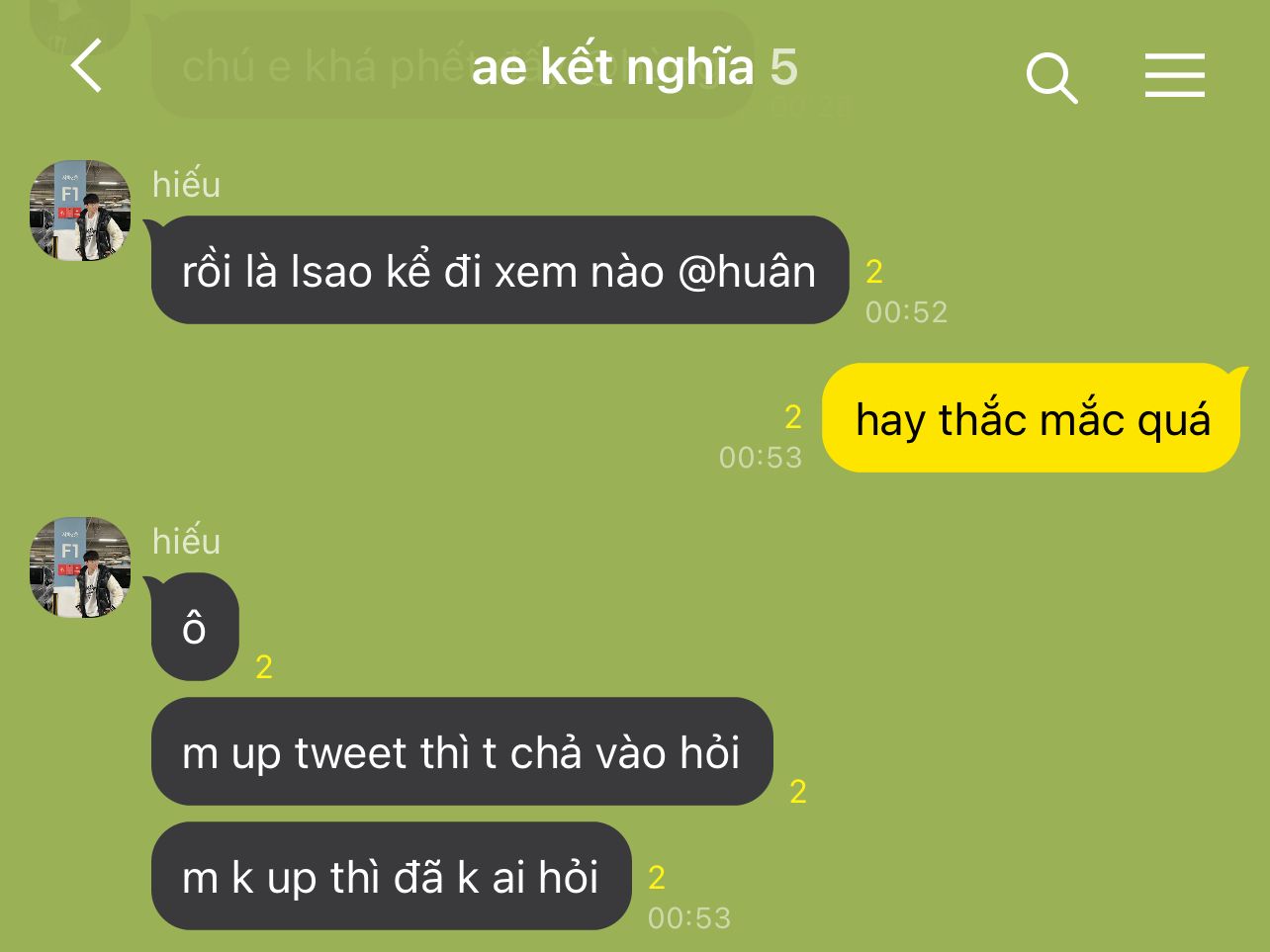
Task: Tap the @huân mention in the message
Action: (747, 272)
